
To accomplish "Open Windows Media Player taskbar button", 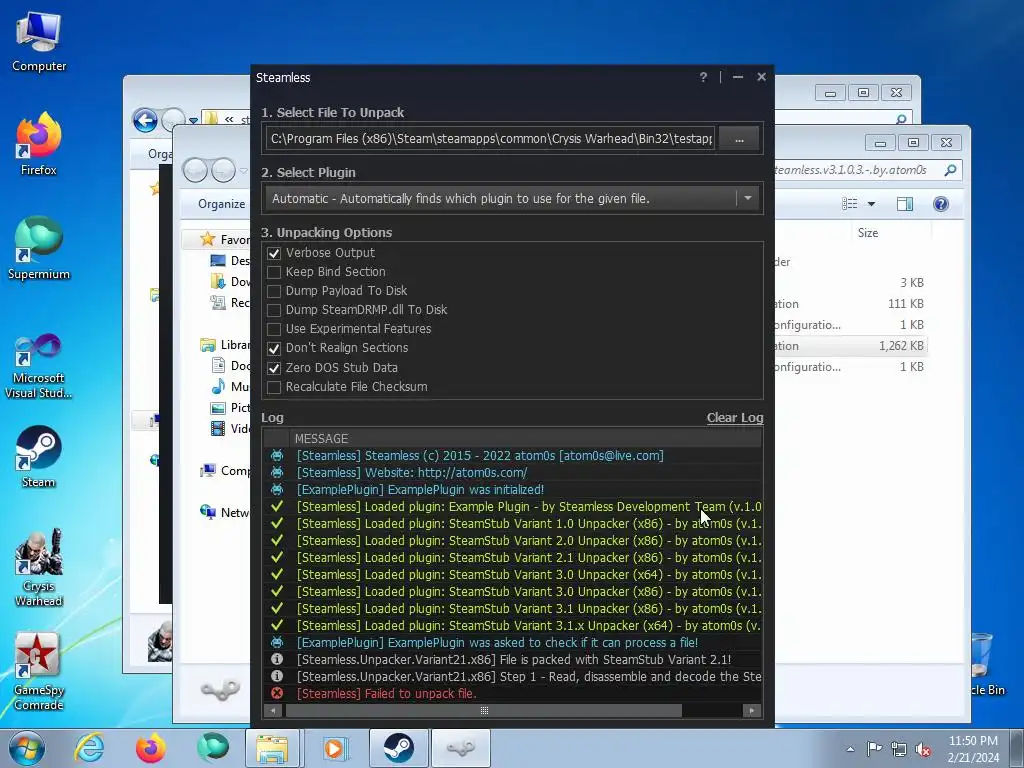I will [x=334, y=748].
